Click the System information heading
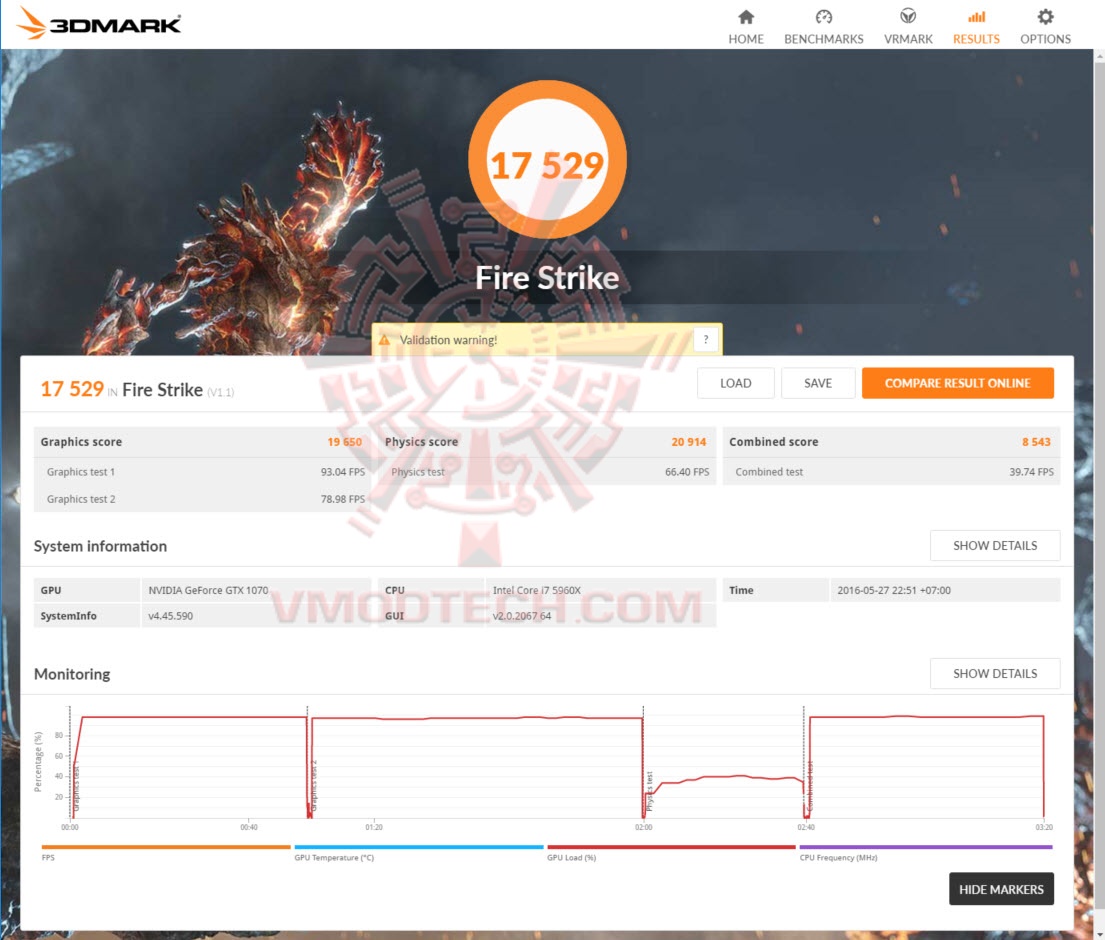This screenshot has width=1105, height=940. click(100, 545)
